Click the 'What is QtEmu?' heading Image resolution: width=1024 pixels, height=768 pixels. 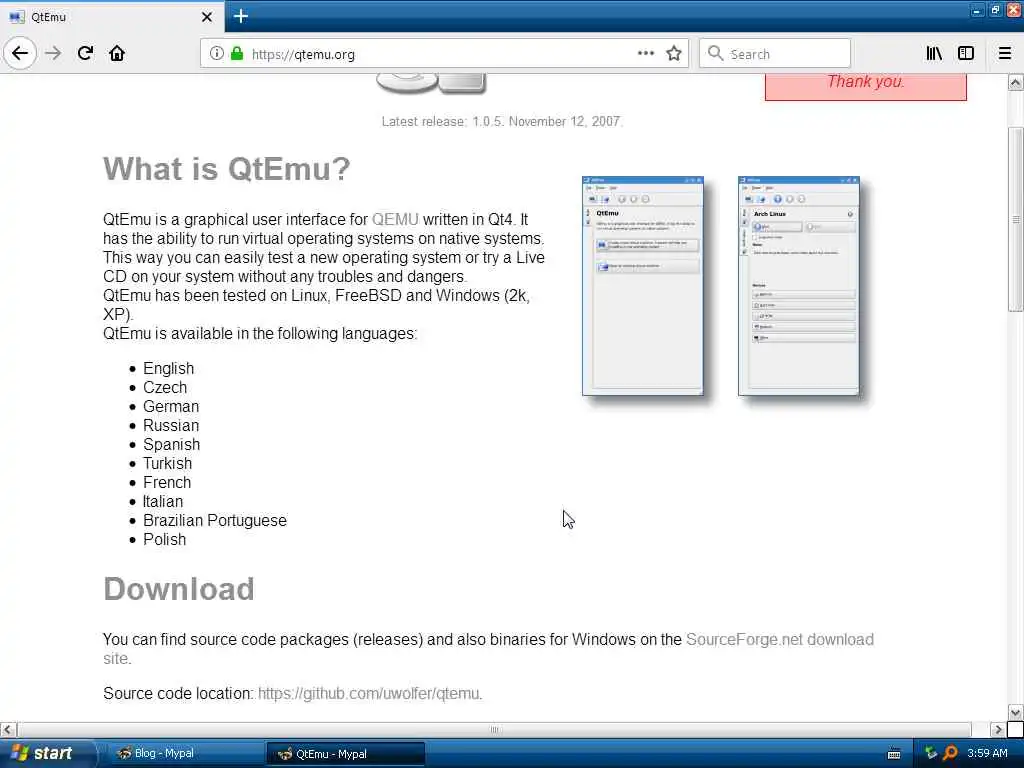pos(227,168)
